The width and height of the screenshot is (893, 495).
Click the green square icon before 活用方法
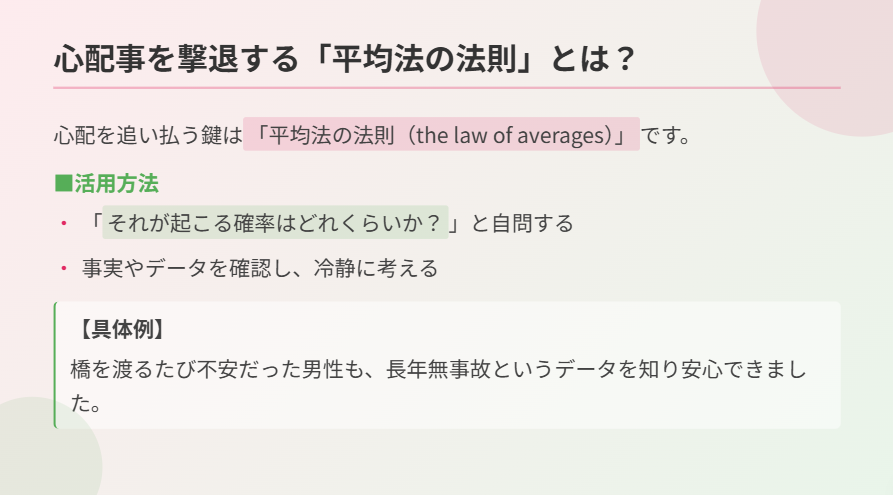pos(63,184)
